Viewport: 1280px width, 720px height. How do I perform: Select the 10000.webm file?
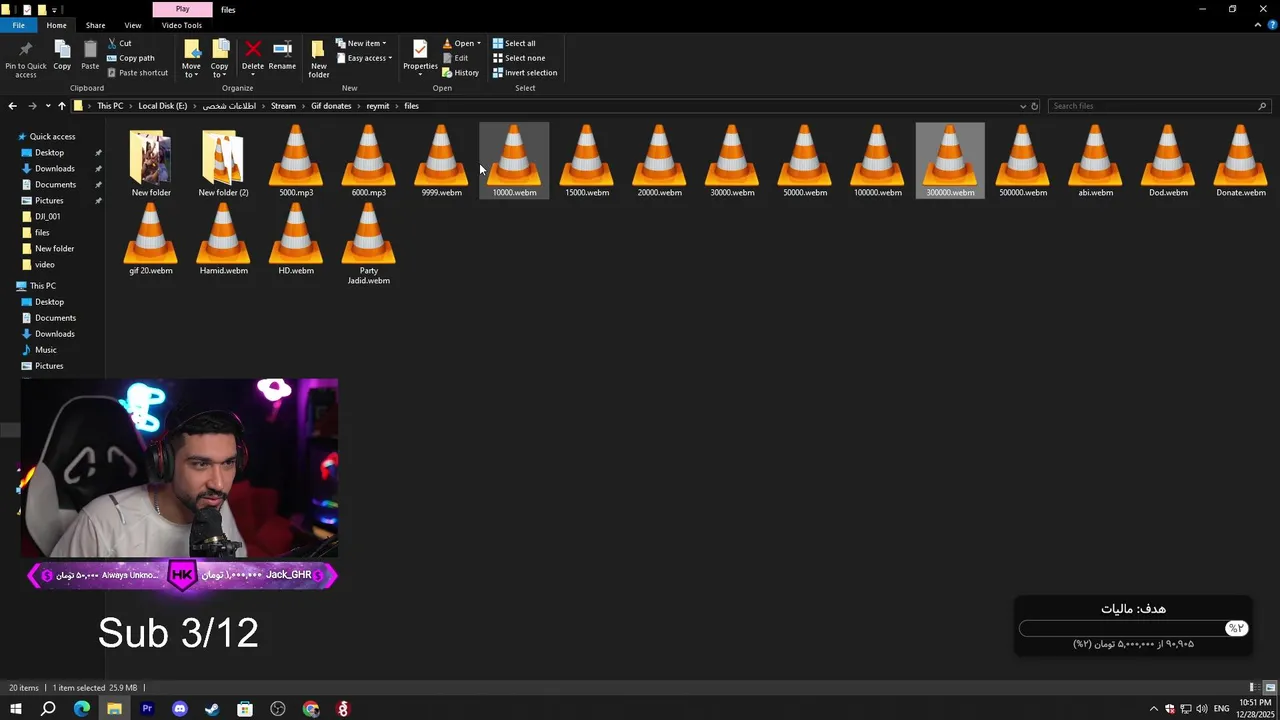pos(514,160)
